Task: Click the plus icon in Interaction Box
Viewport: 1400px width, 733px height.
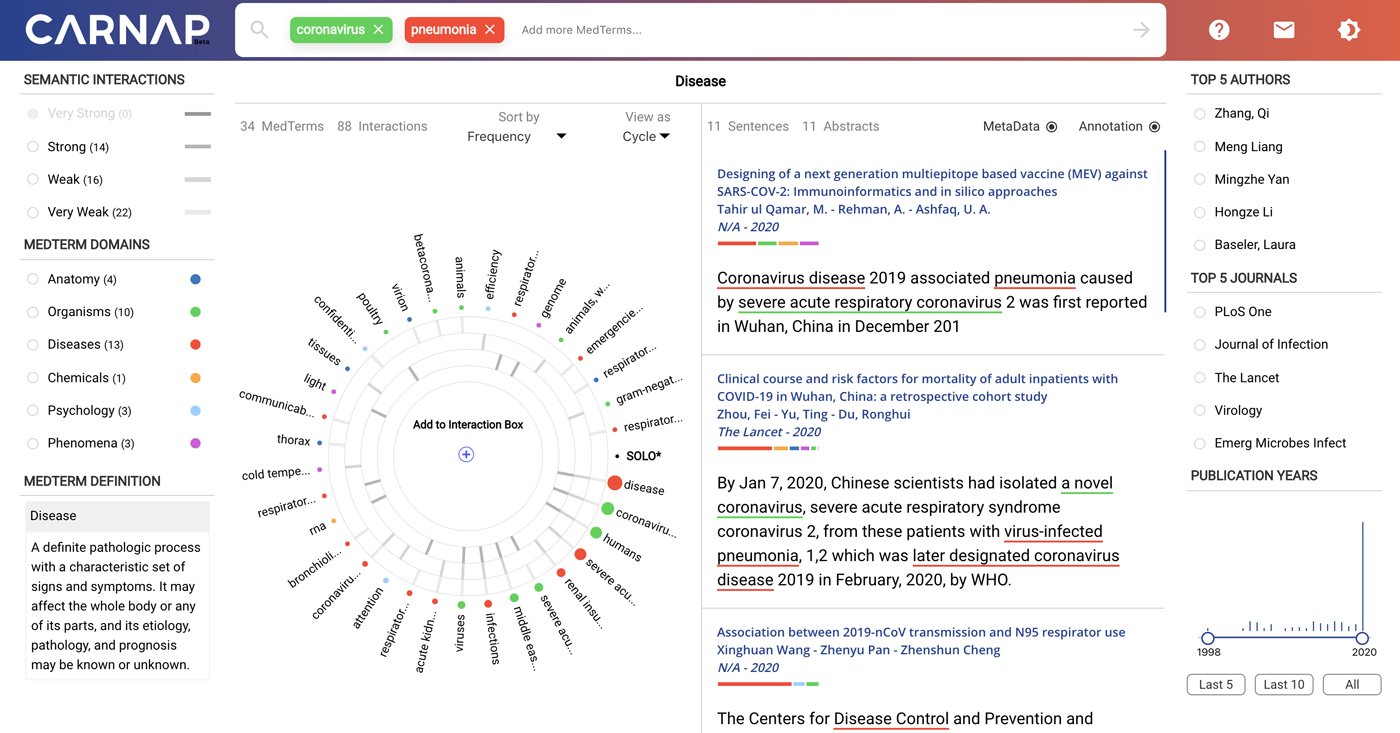Action: pyautogui.click(x=466, y=454)
